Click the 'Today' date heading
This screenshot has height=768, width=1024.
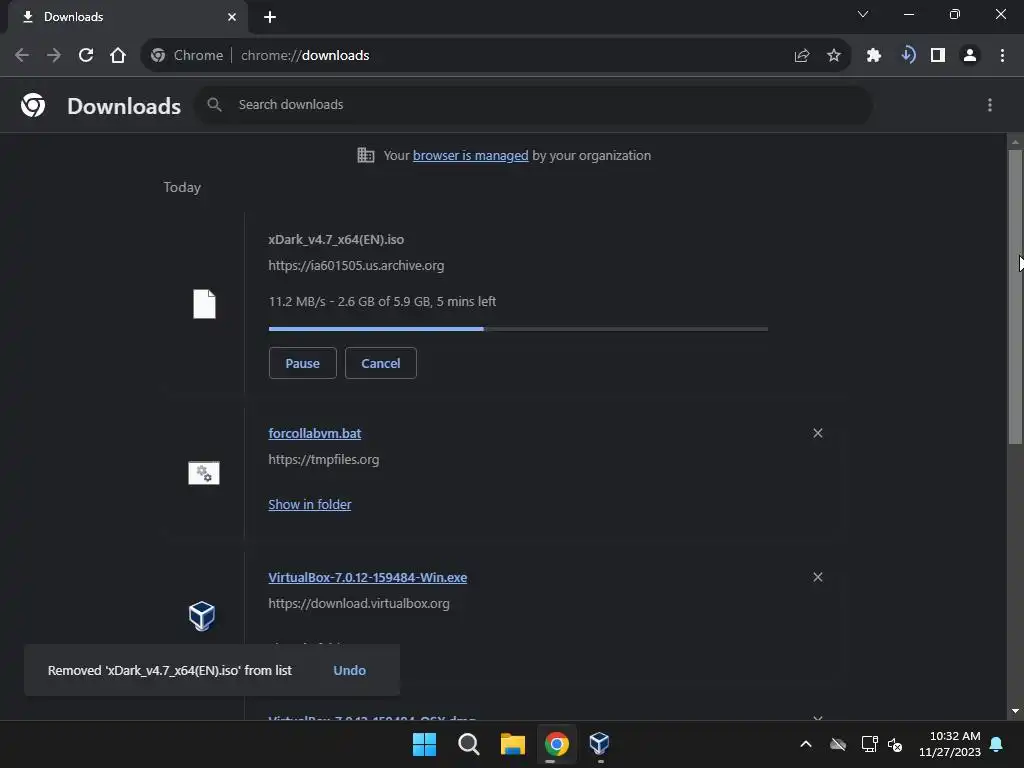click(x=182, y=187)
